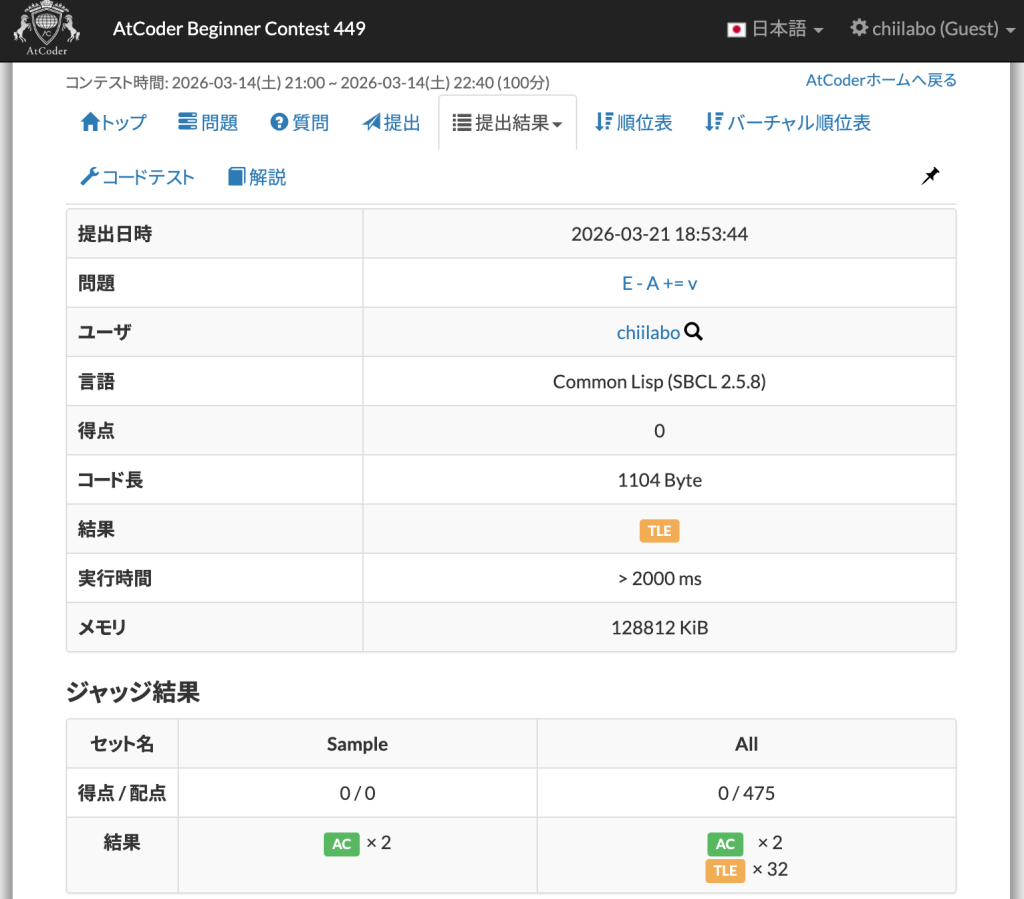This screenshot has width=1024, height=899.
Task: Click the submission time 2026-03-21 18:53:44
Action: (660, 234)
